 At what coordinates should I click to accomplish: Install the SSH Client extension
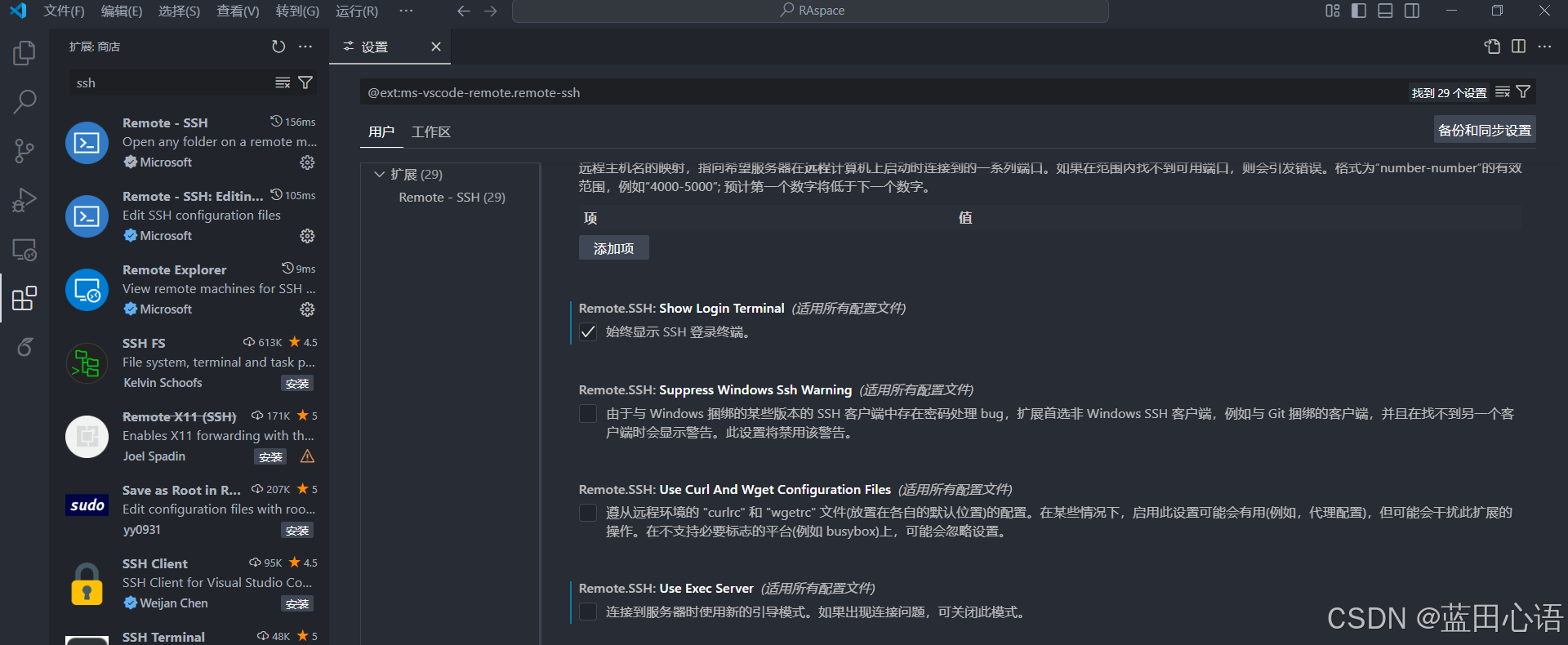point(297,603)
